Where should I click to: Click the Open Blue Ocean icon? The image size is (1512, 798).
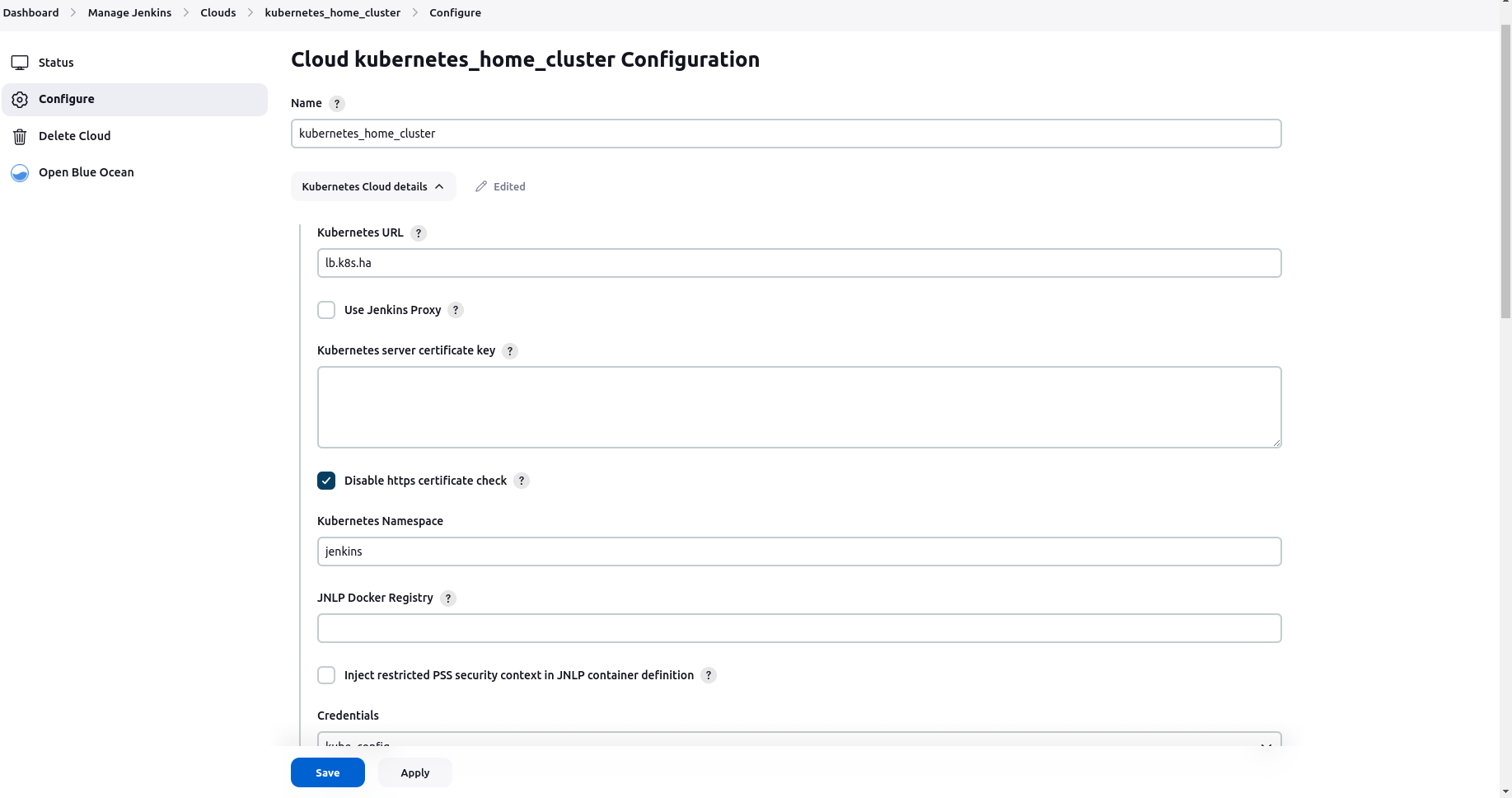pos(20,172)
